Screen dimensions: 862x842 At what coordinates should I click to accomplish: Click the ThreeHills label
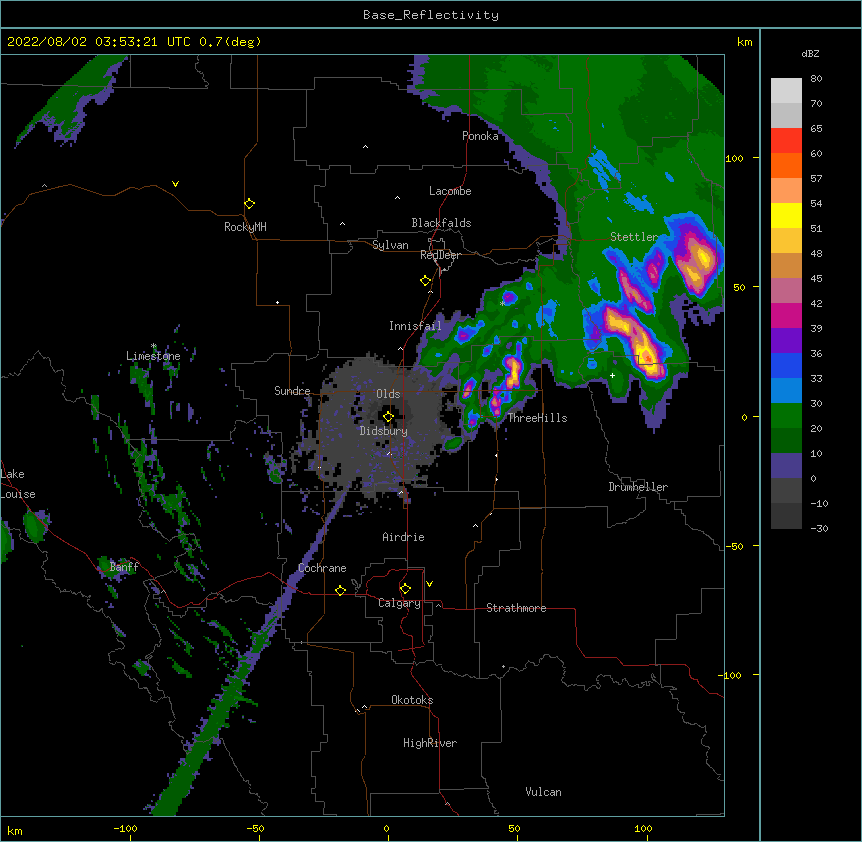click(537, 418)
